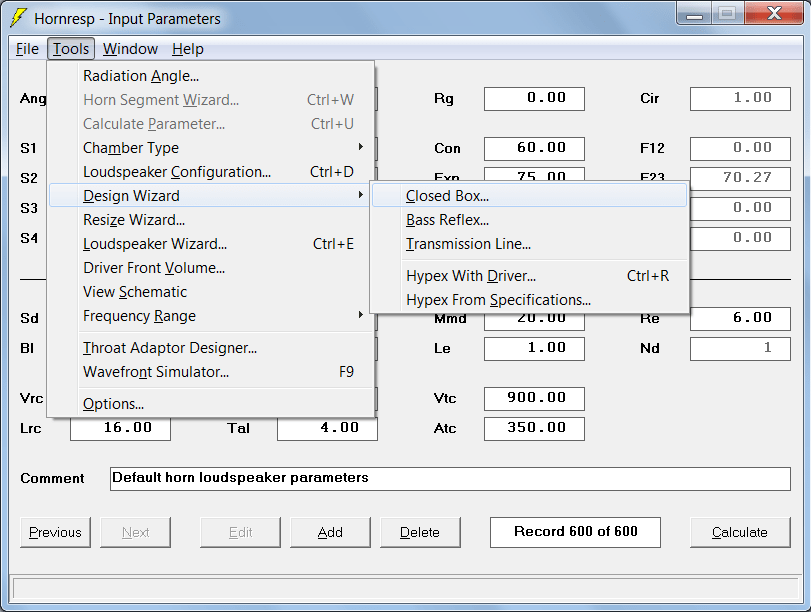Expand the Frequency Range submenu

211,316
